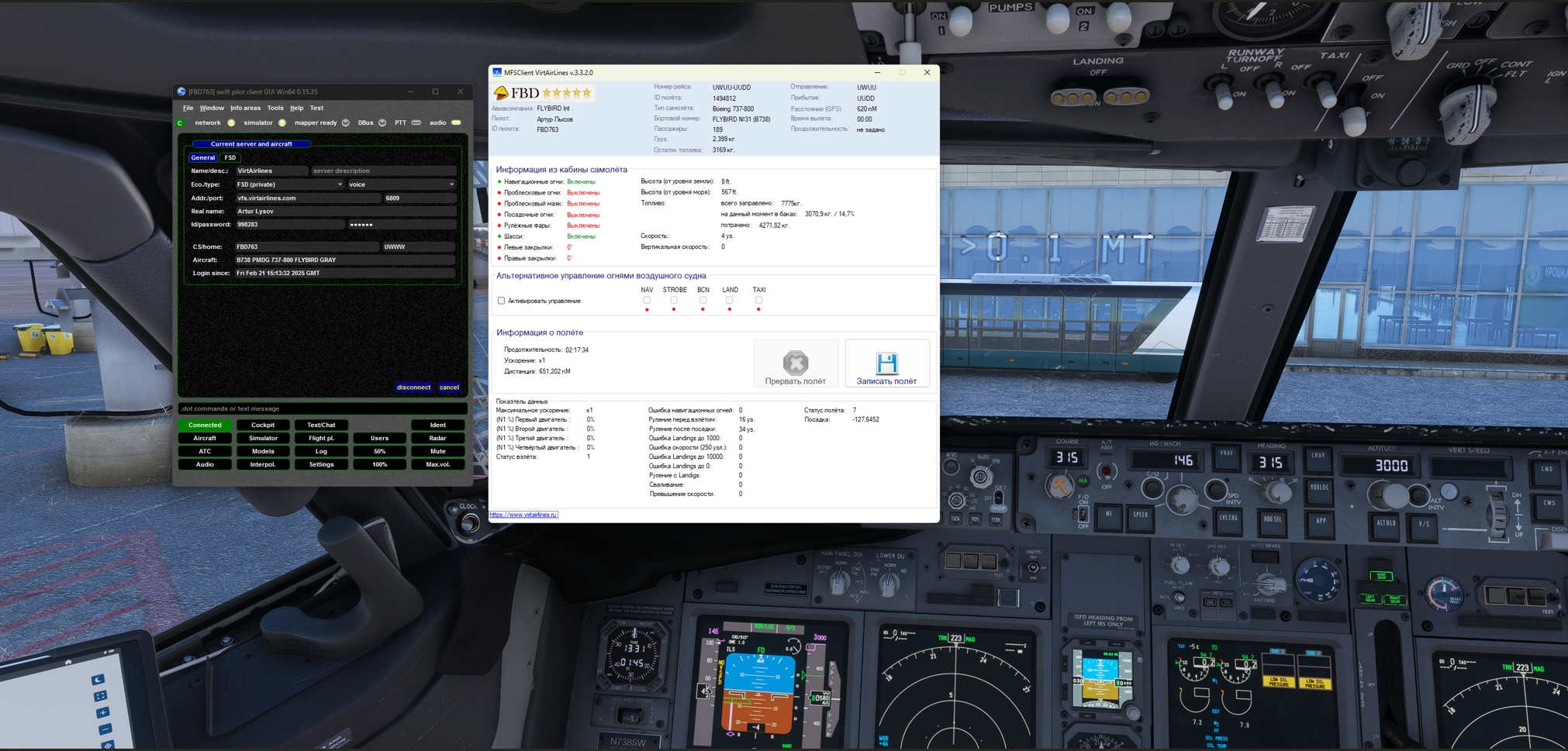
Task: Click the mapper ready status LED
Action: (x=346, y=123)
